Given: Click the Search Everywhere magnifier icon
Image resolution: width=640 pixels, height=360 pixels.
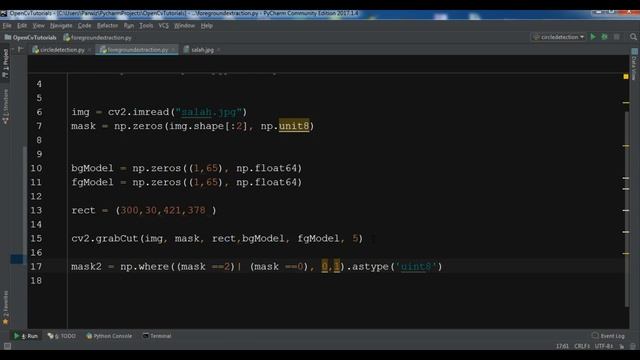Looking at the screenshot, I should click(633, 37).
